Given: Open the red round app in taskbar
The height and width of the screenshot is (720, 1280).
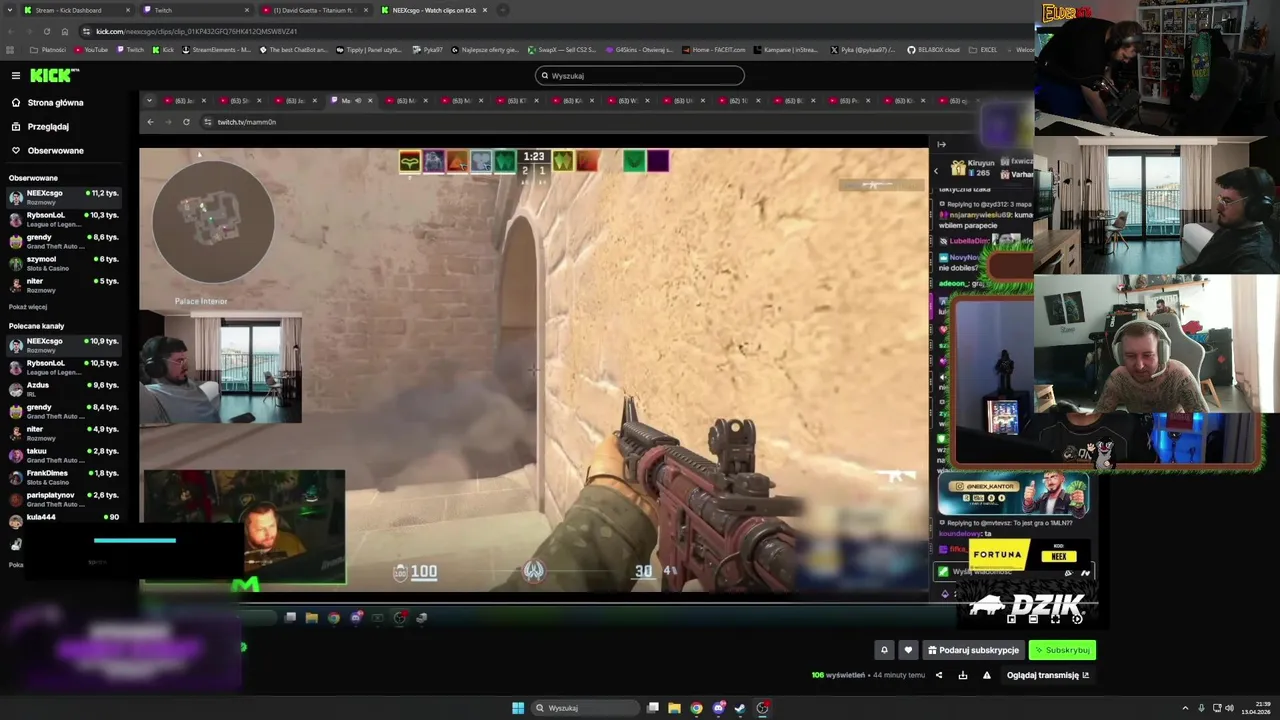Looking at the screenshot, I should pos(762,708).
